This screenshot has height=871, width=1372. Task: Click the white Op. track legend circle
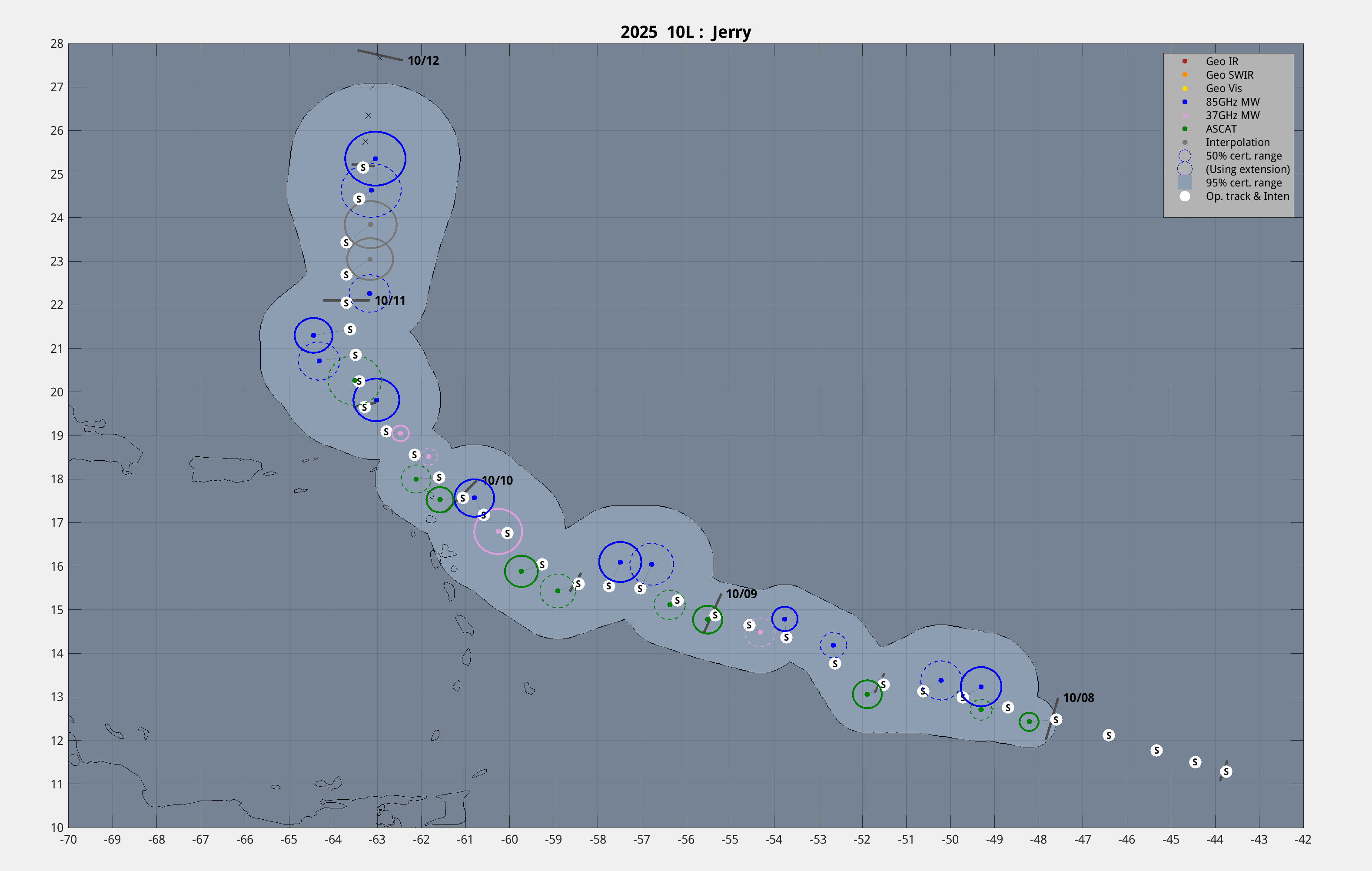point(1185,196)
